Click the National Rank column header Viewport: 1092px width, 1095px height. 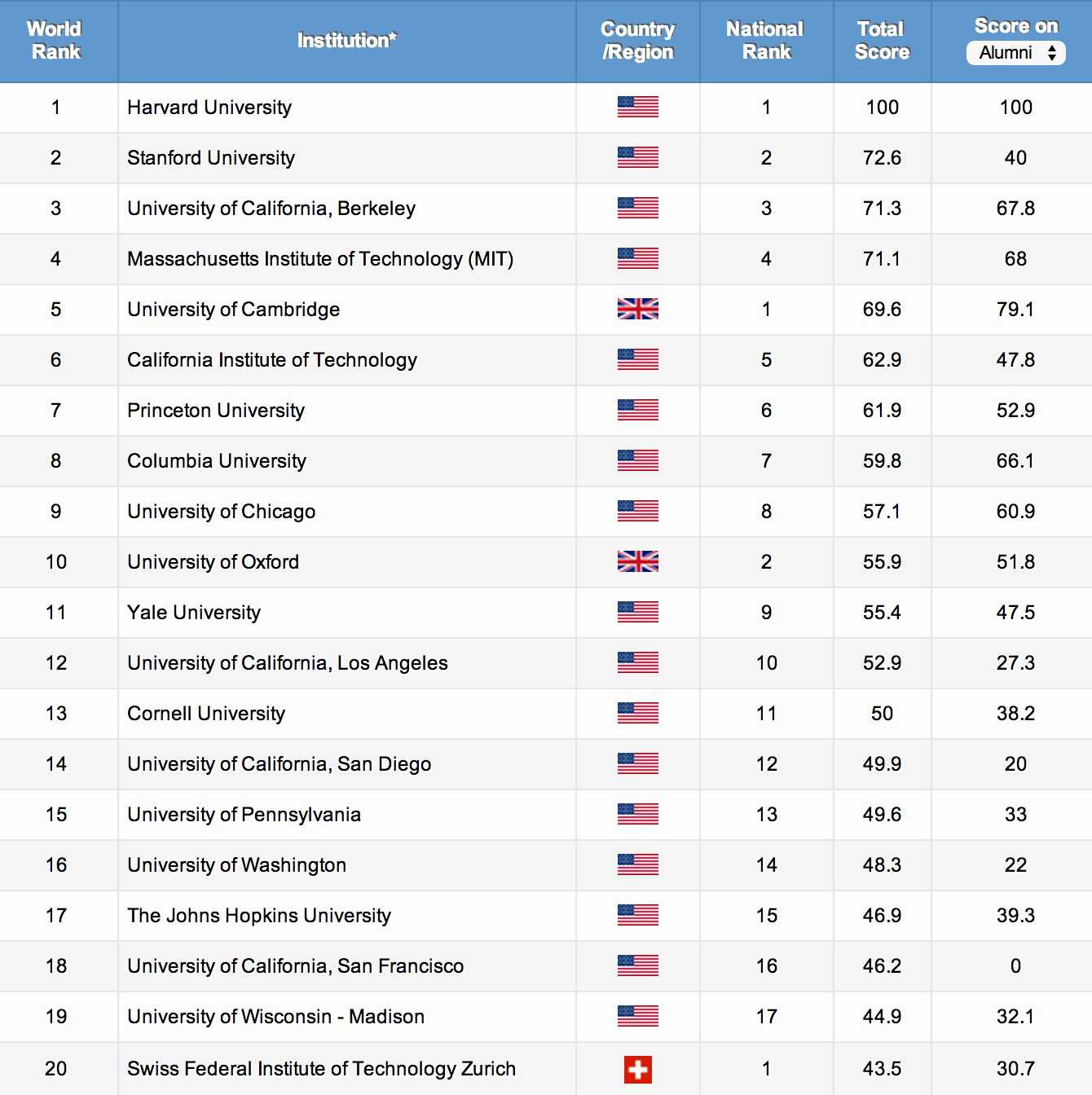(x=766, y=40)
